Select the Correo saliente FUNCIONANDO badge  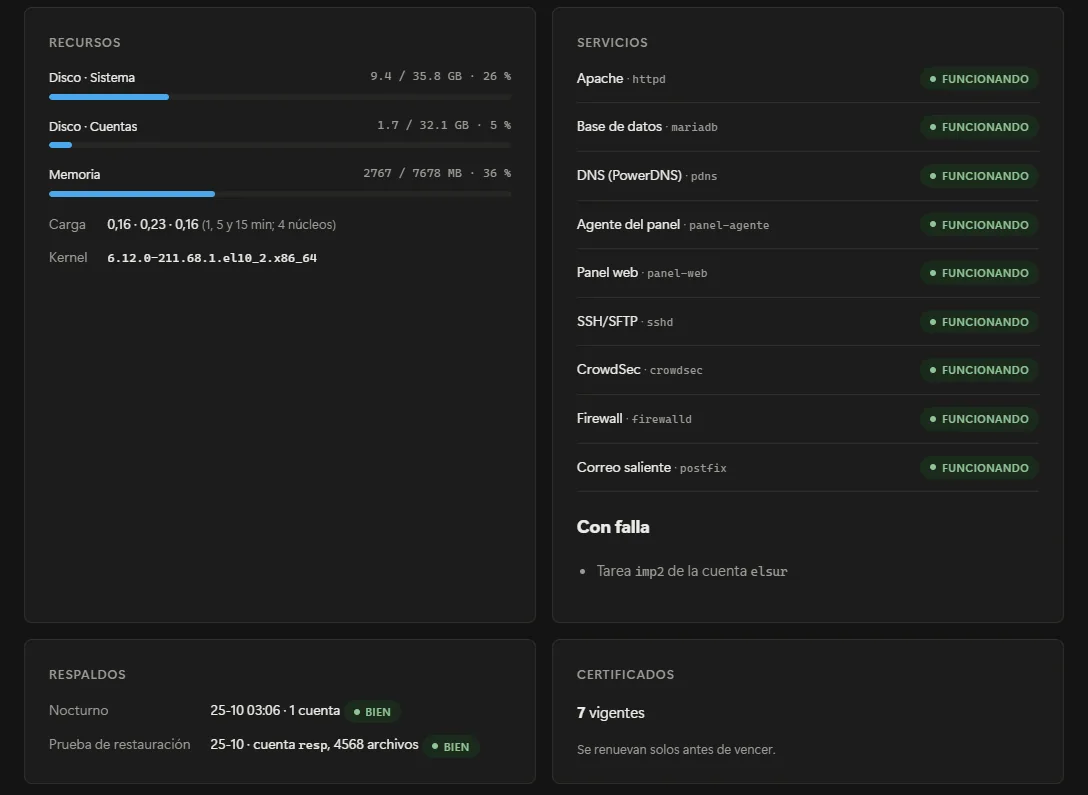point(979,468)
